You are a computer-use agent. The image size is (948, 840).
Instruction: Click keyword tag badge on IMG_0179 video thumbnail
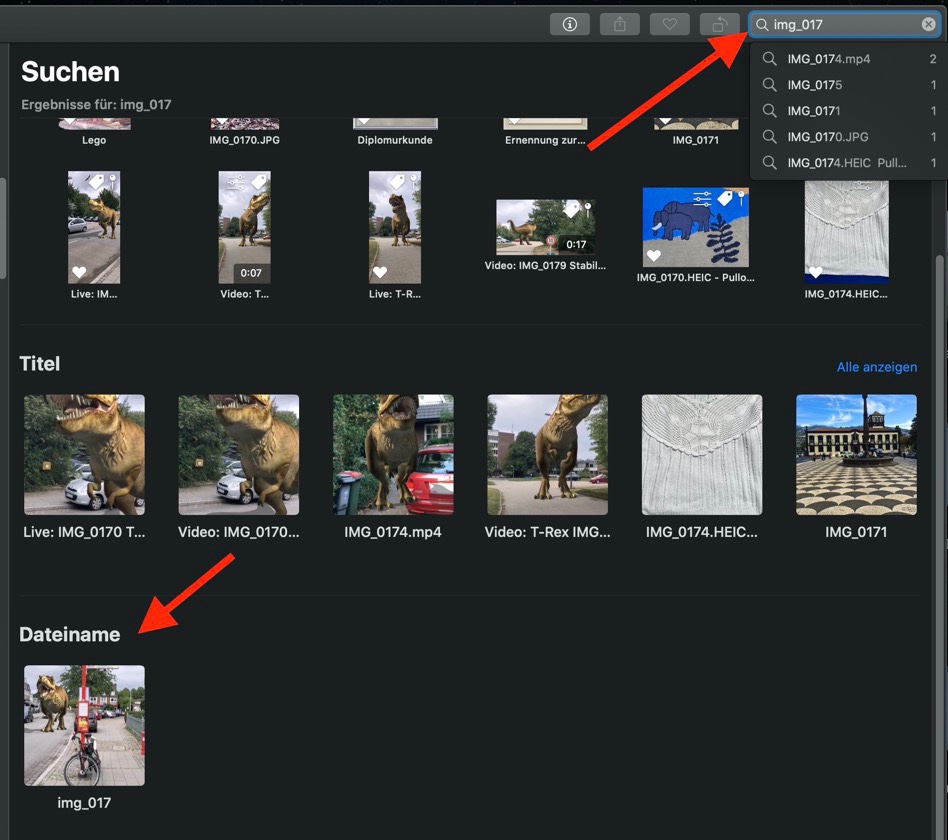click(571, 210)
